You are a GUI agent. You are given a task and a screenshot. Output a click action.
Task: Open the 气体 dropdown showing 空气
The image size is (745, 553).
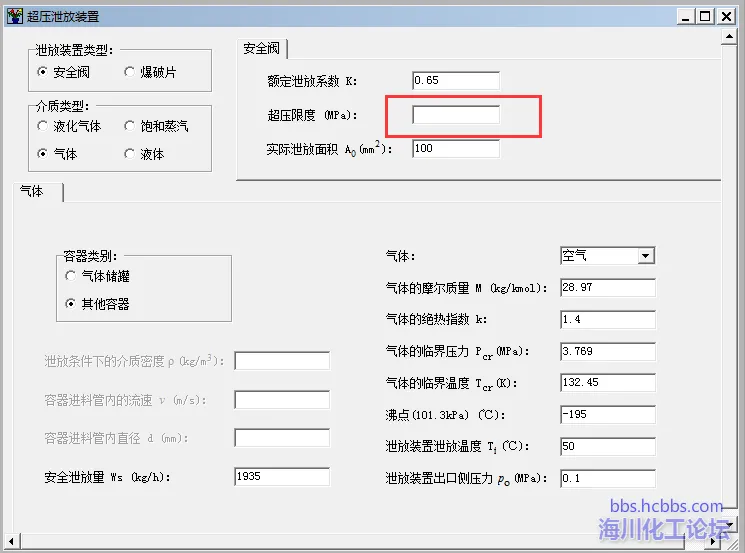point(645,256)
